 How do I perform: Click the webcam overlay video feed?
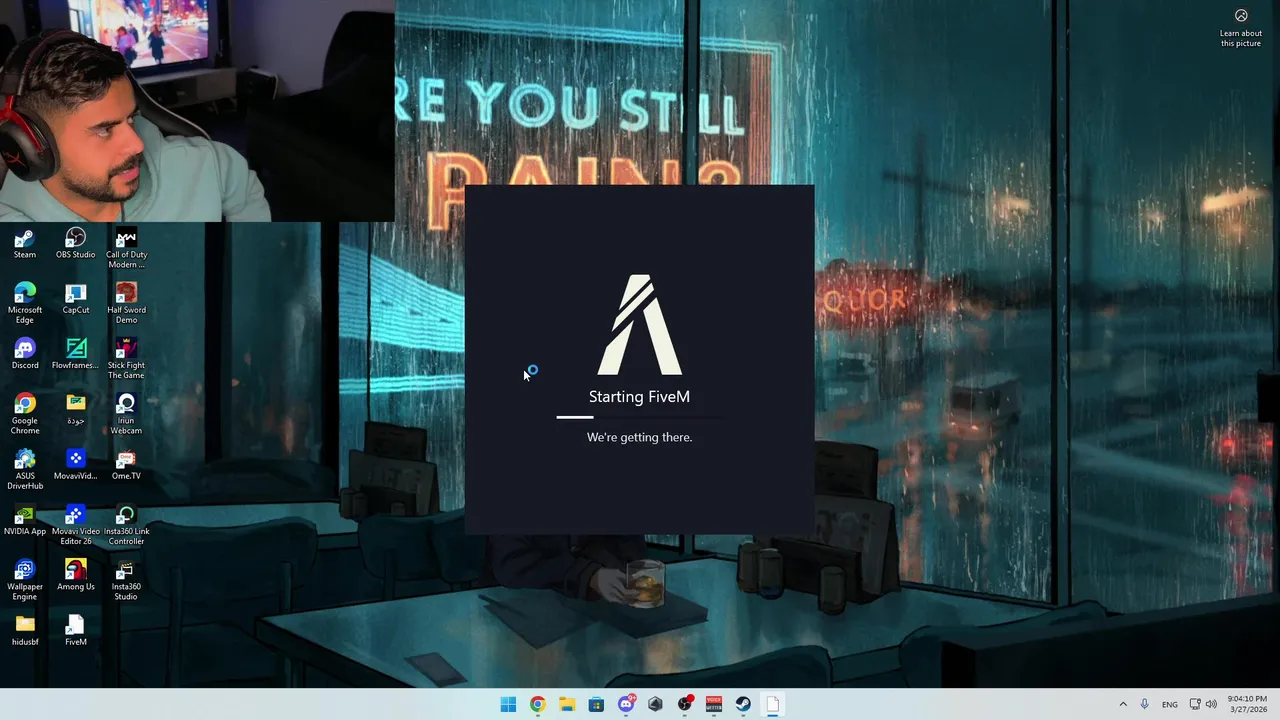click(x=197, y=110)
